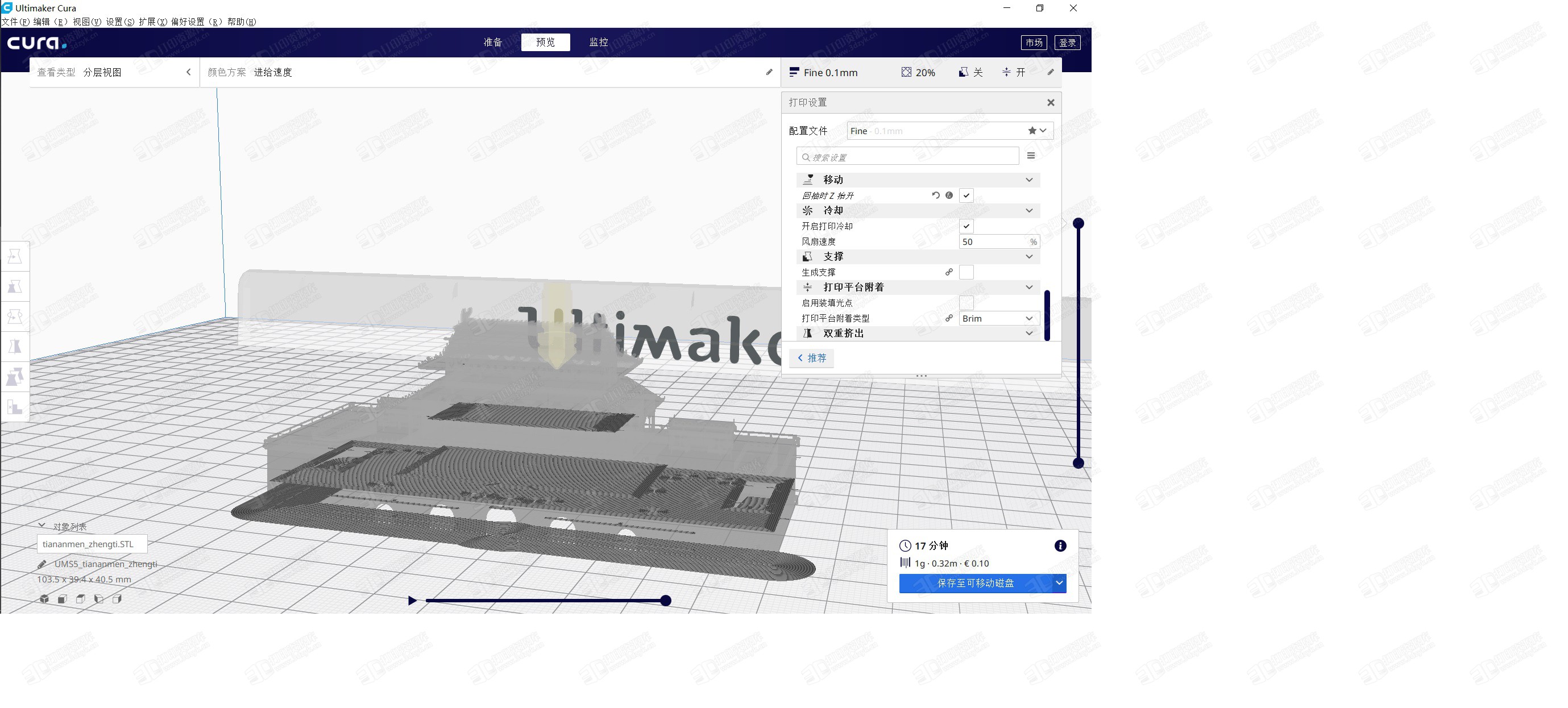Close the print settings panel
Viewport: 1568px width, 708px height.
(1051, 103)
